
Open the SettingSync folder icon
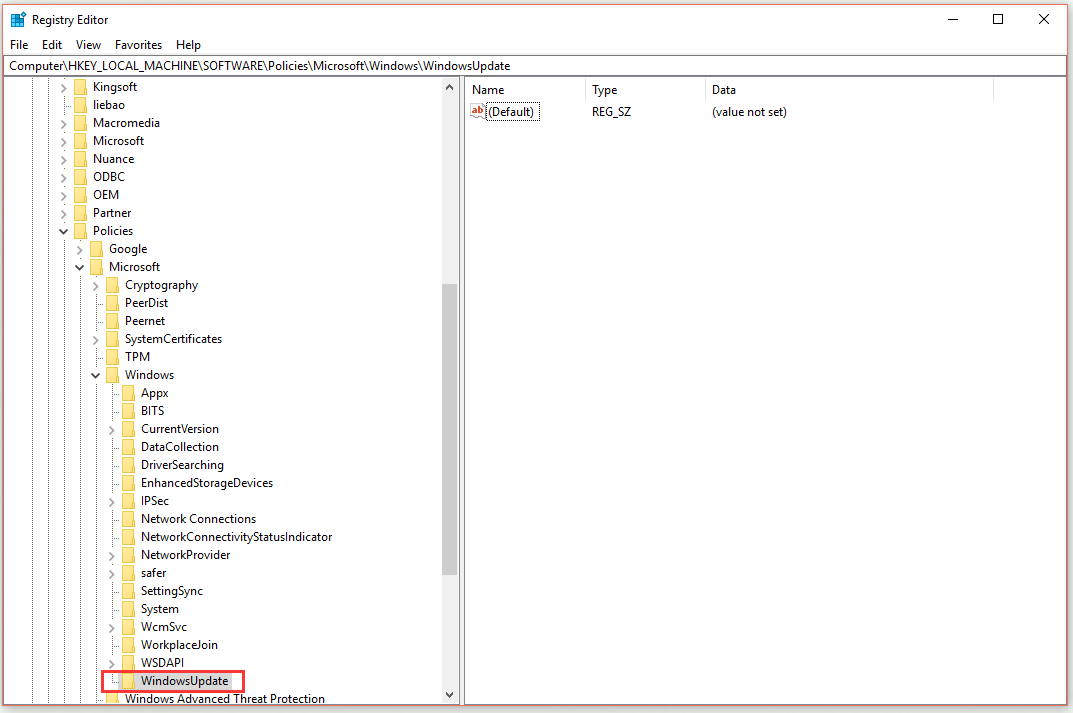coord(129,590)
